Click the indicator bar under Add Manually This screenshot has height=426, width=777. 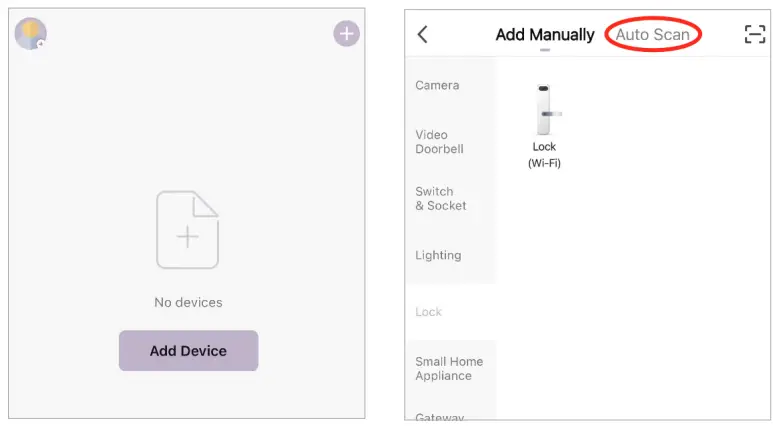tap(545, 49)
